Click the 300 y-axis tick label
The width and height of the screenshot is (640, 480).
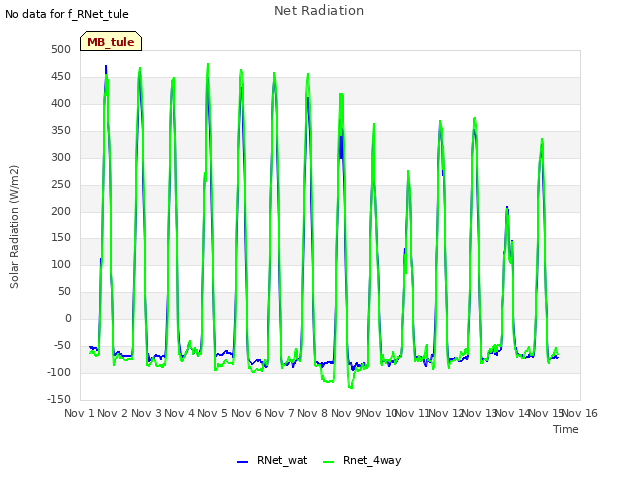click(61, 157)
